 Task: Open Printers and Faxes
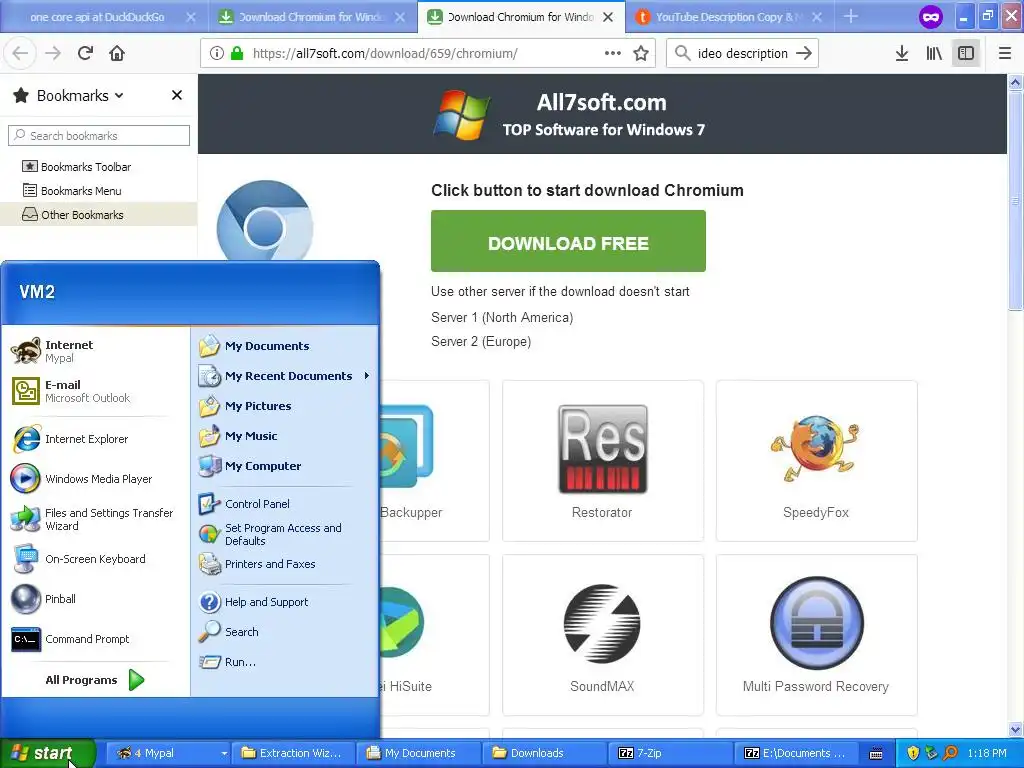coord(284,564)
